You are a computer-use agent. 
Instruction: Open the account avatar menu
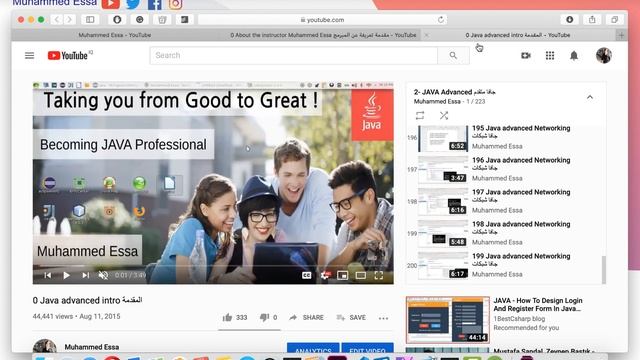click(x=603, y=56)
